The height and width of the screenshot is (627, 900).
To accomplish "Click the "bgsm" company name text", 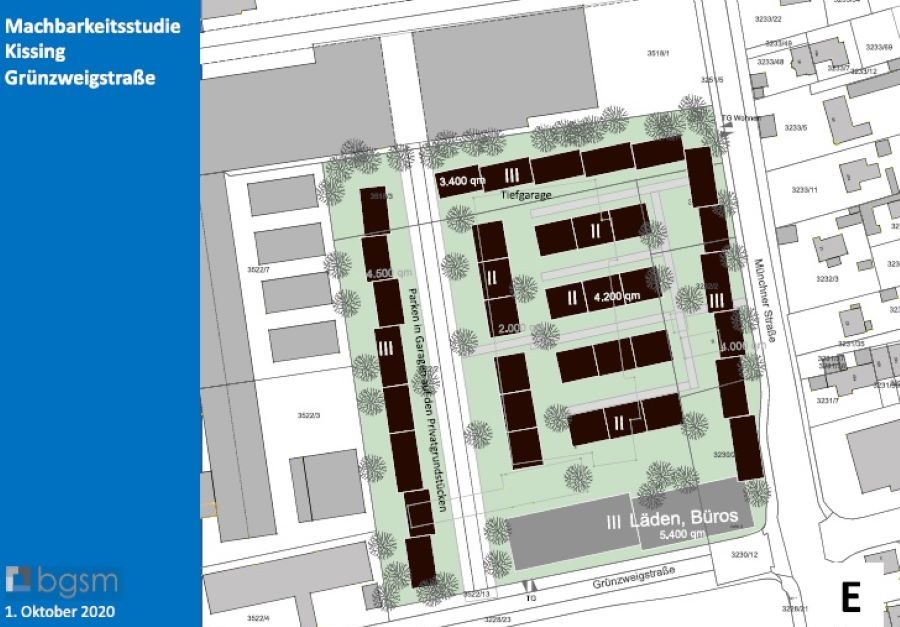I will pos(78,582).
